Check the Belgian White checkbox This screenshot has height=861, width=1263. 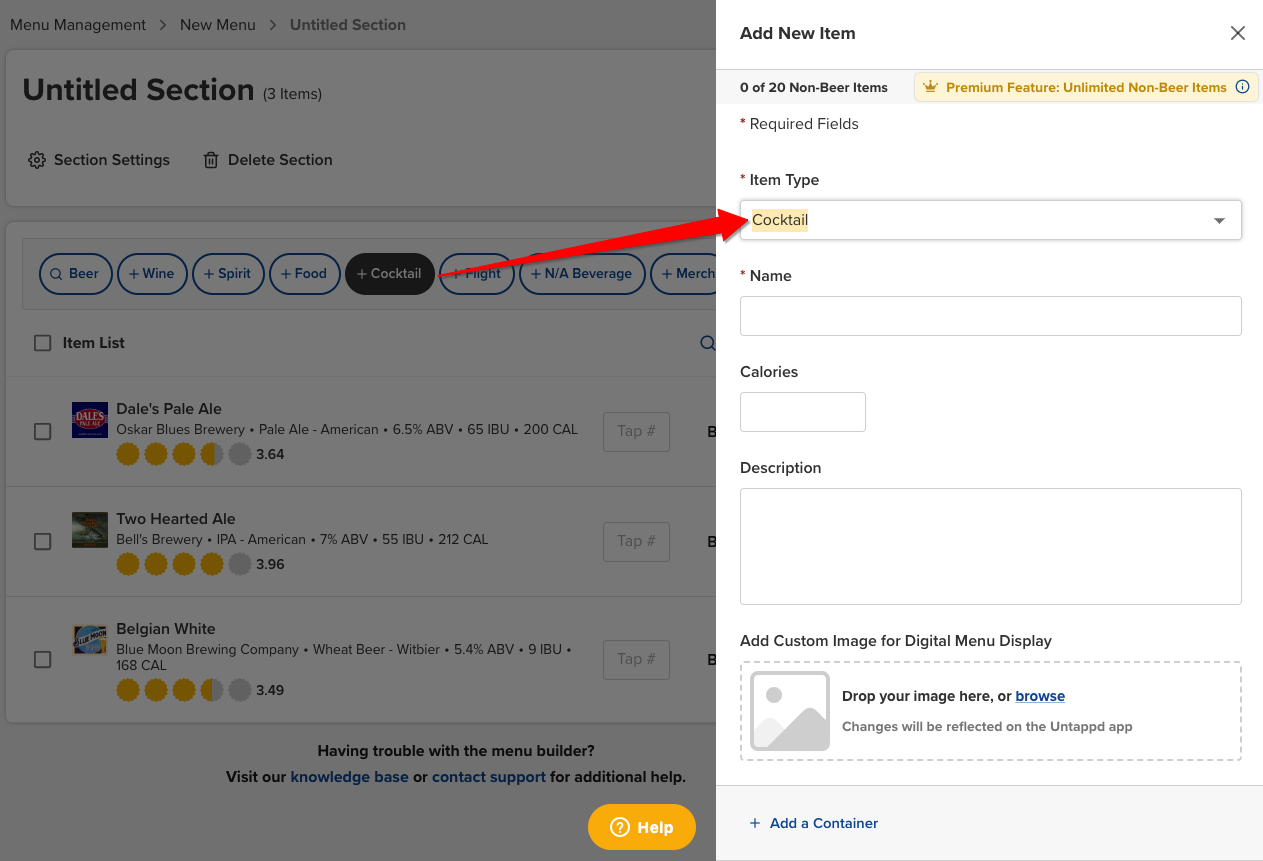click(x=42, y=659)
